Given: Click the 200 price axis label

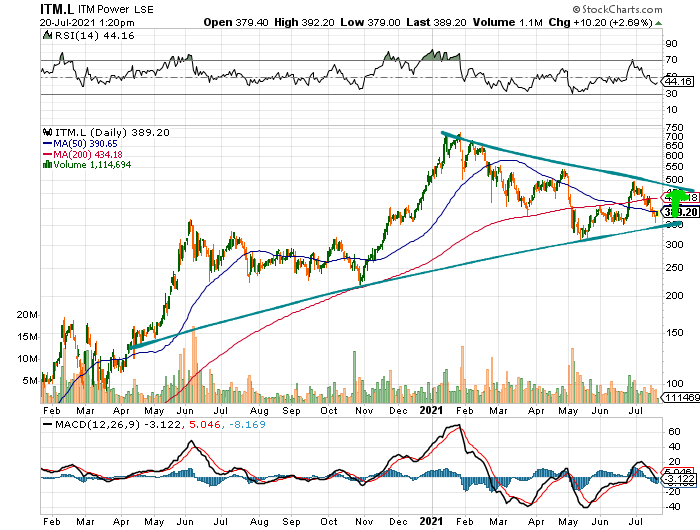Looking at the screenshot, I should 674,296.
